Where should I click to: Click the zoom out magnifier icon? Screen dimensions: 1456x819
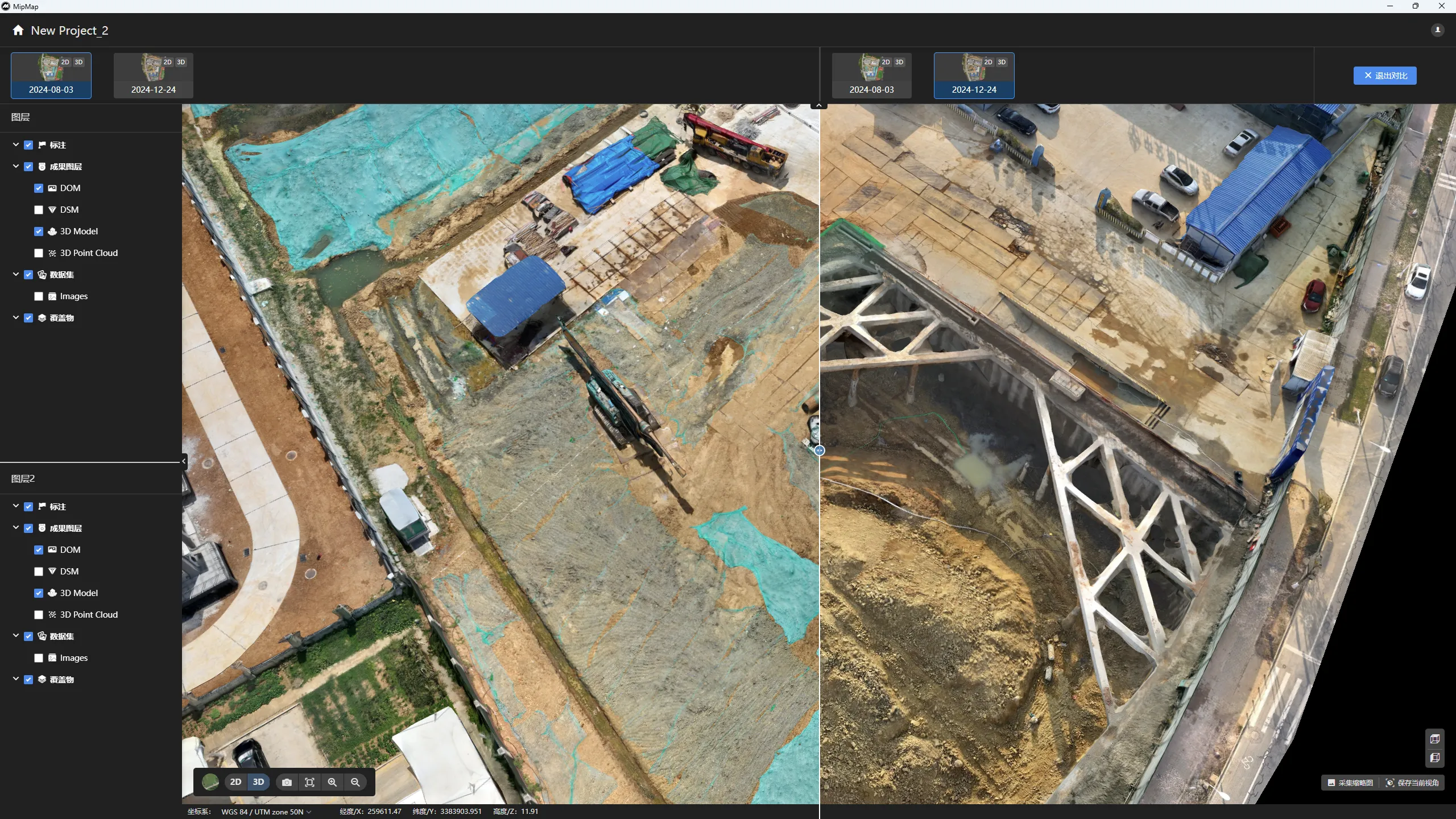pyautogui.click(x=355, y=782)
